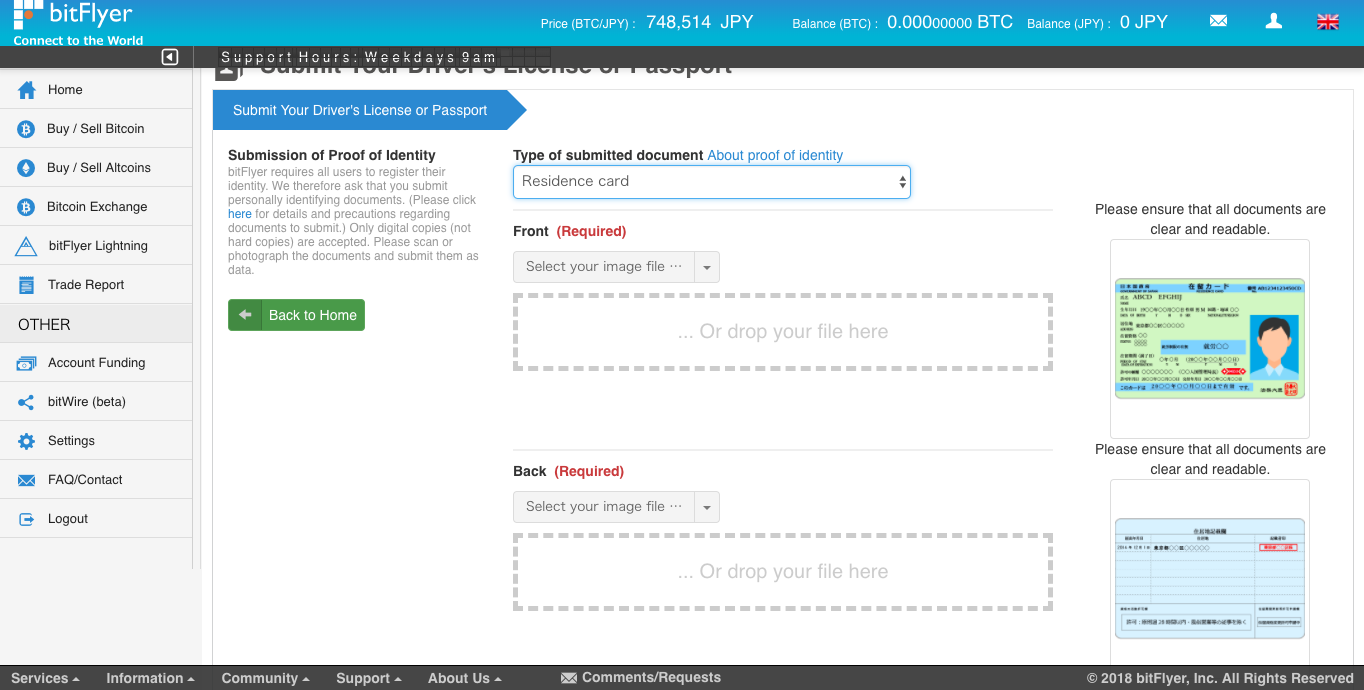Viewport: 1364px width, 690px height.
Task: Select Logout from the sidebar
Action: coord(96,519)
